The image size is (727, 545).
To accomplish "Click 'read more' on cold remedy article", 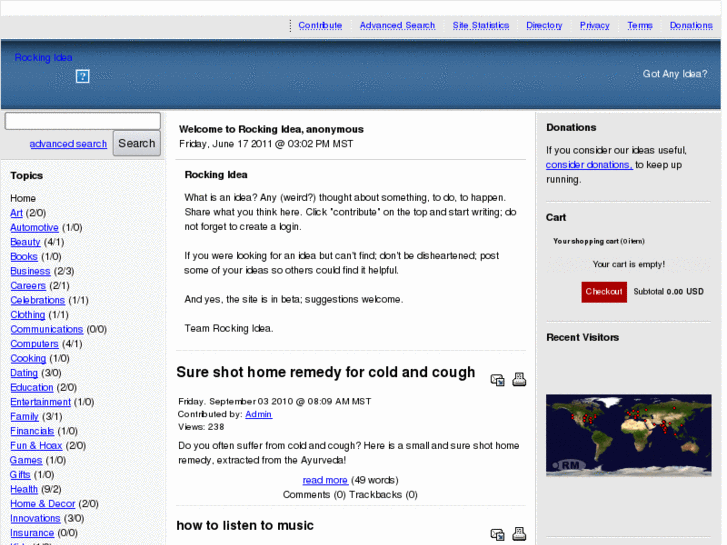I will click(x=325, y=480).
